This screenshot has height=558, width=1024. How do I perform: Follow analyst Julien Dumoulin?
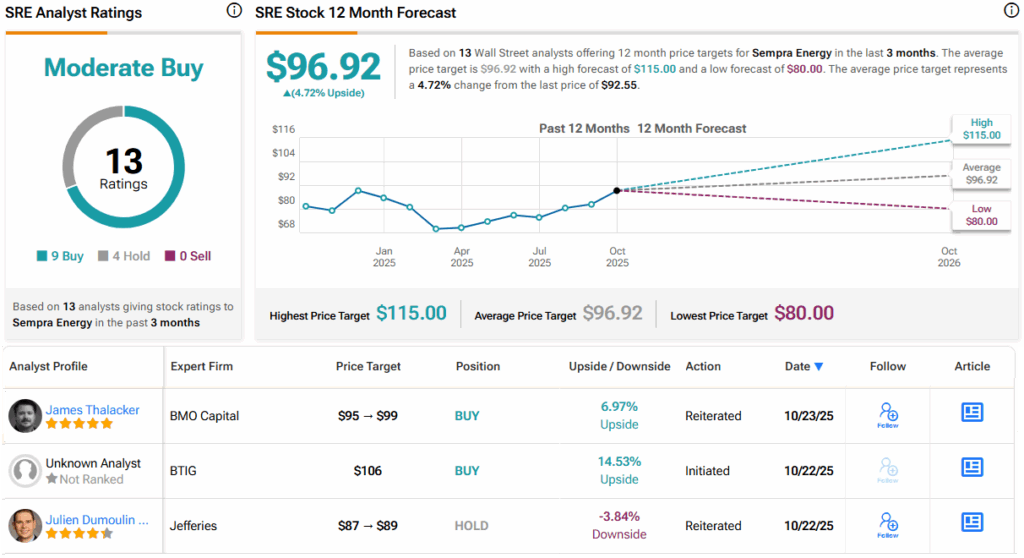tap(888, 523)
